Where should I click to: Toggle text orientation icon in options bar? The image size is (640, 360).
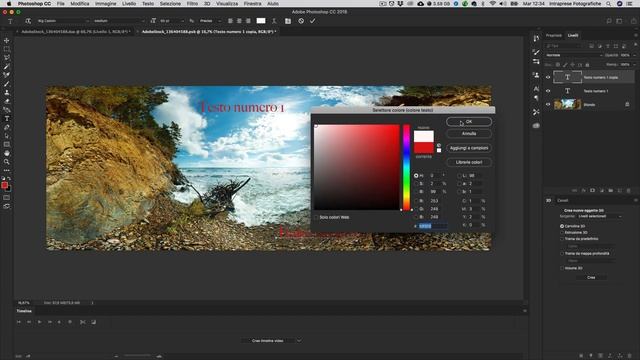[28, 21]
